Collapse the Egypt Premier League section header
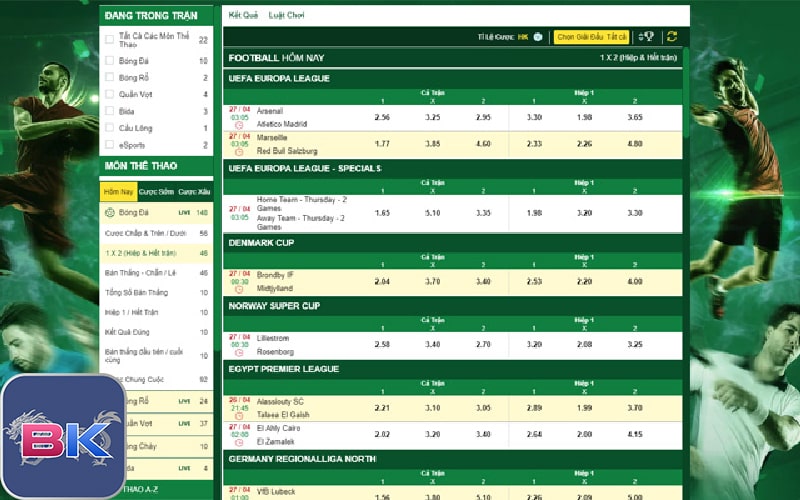The width and height of the screenshot is (800, 500). (x=453, y=369)
